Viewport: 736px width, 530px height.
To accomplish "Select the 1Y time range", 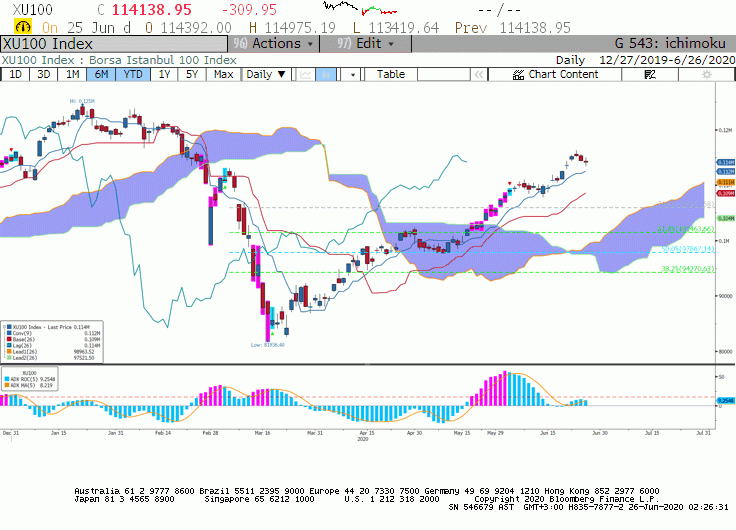I will click(164, 75).
